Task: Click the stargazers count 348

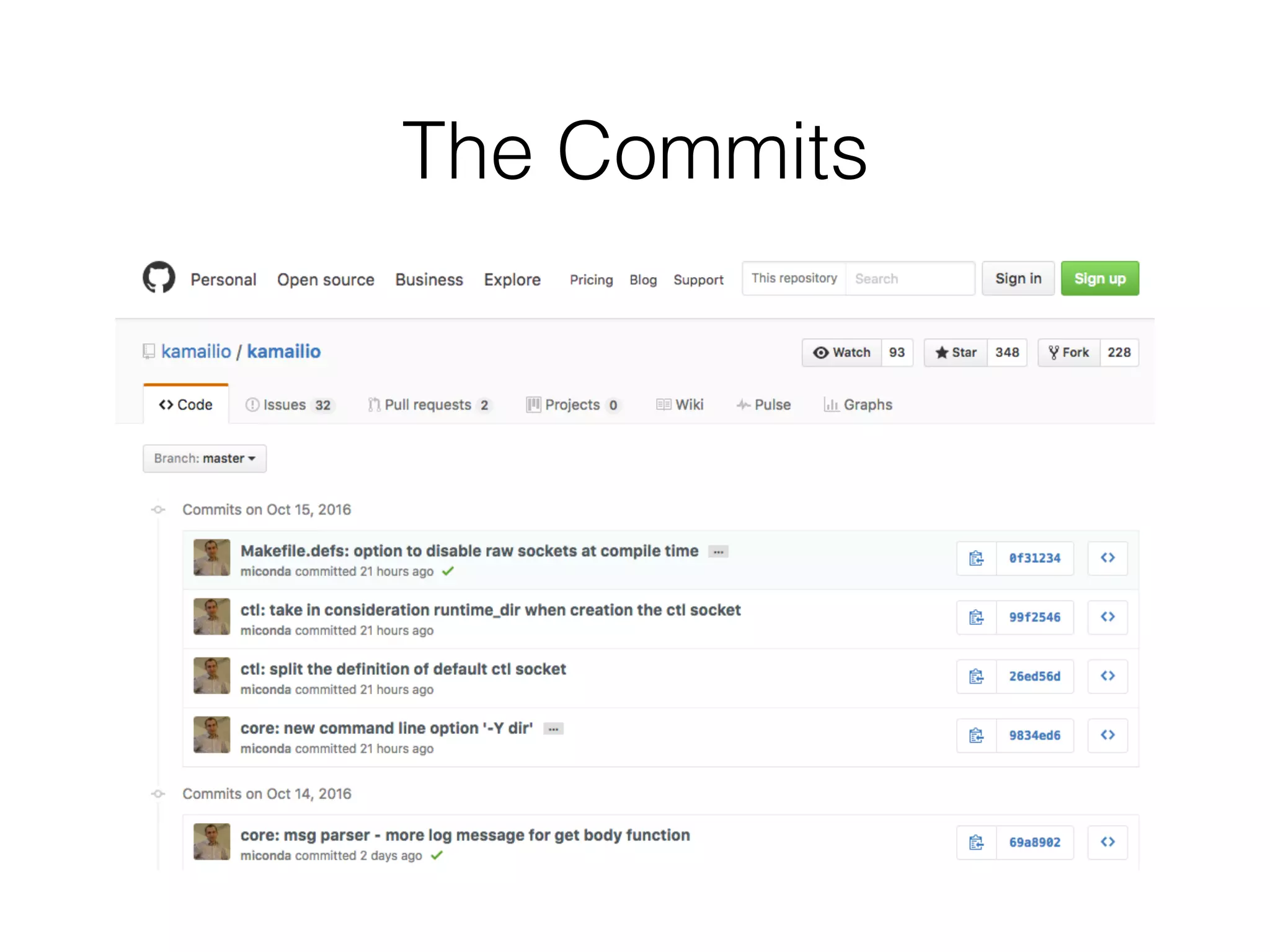Action: point(1007,353)
